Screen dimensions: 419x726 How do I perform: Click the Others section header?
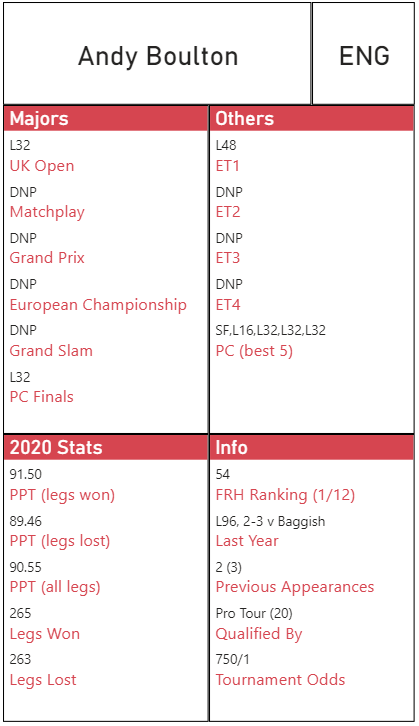coord(312,119)
